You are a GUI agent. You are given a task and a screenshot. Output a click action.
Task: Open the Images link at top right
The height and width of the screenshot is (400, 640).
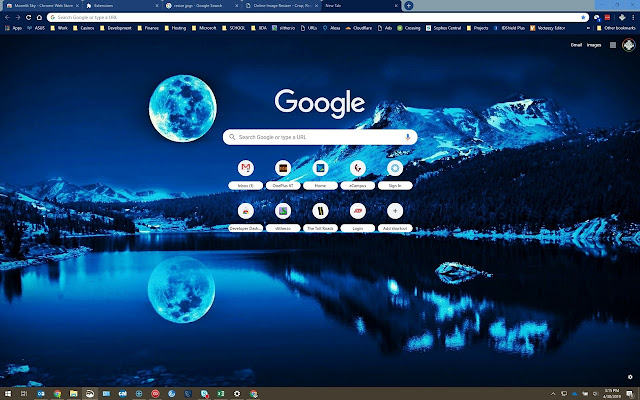[594, 45]
